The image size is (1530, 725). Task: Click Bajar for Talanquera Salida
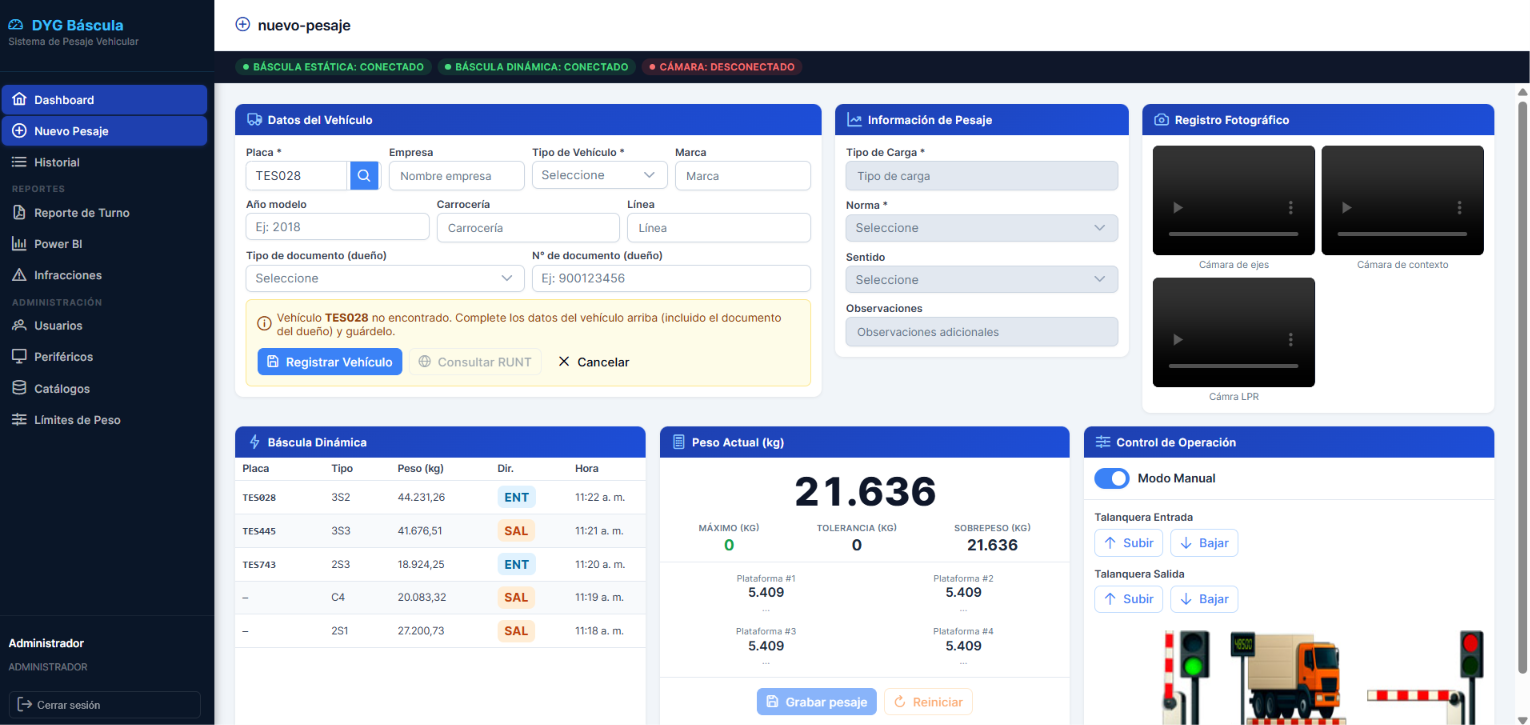click(x=1204, y=599)
